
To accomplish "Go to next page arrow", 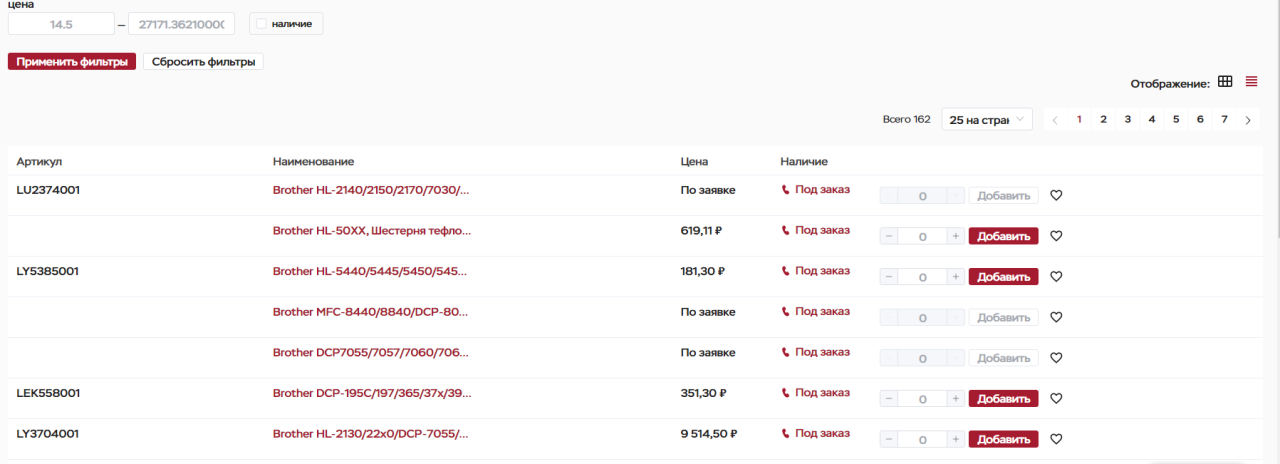I will 1248,120.
